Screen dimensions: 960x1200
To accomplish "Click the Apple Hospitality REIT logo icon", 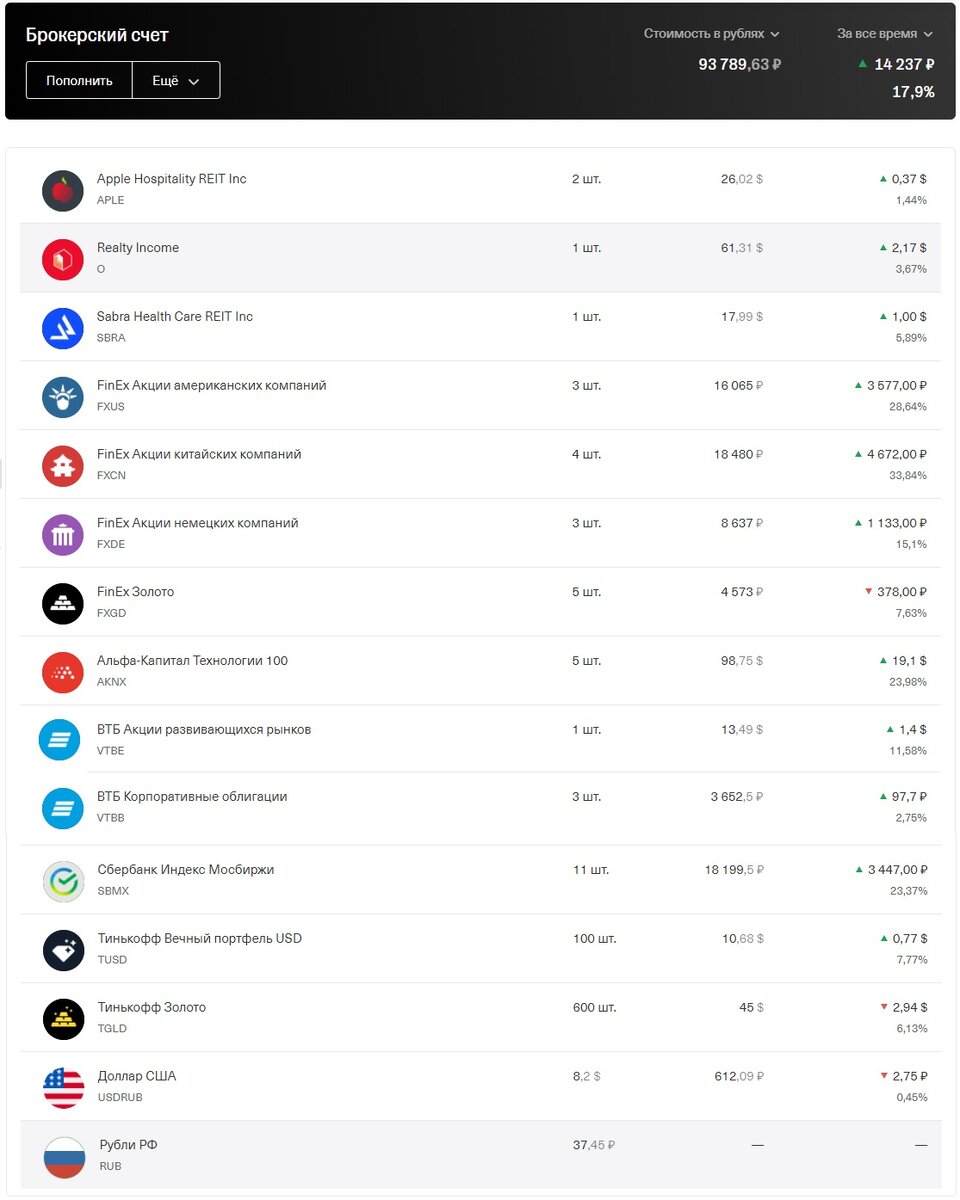I will (x=62, y=190).
